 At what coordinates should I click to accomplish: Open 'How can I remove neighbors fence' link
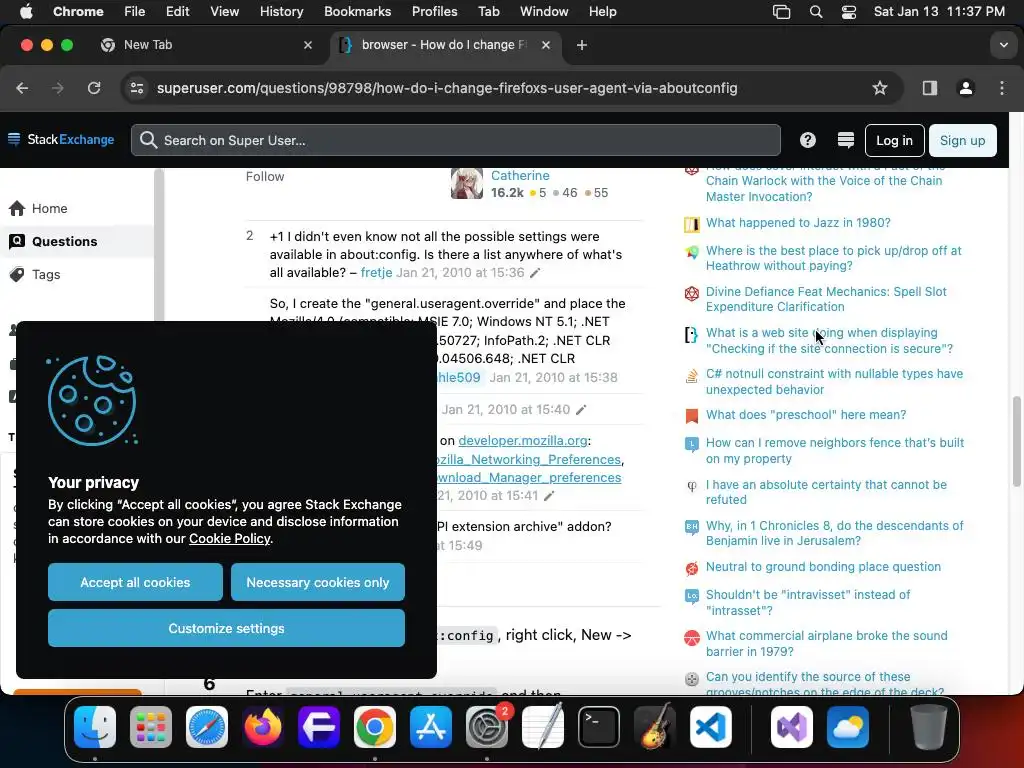(x=835, y=451)
